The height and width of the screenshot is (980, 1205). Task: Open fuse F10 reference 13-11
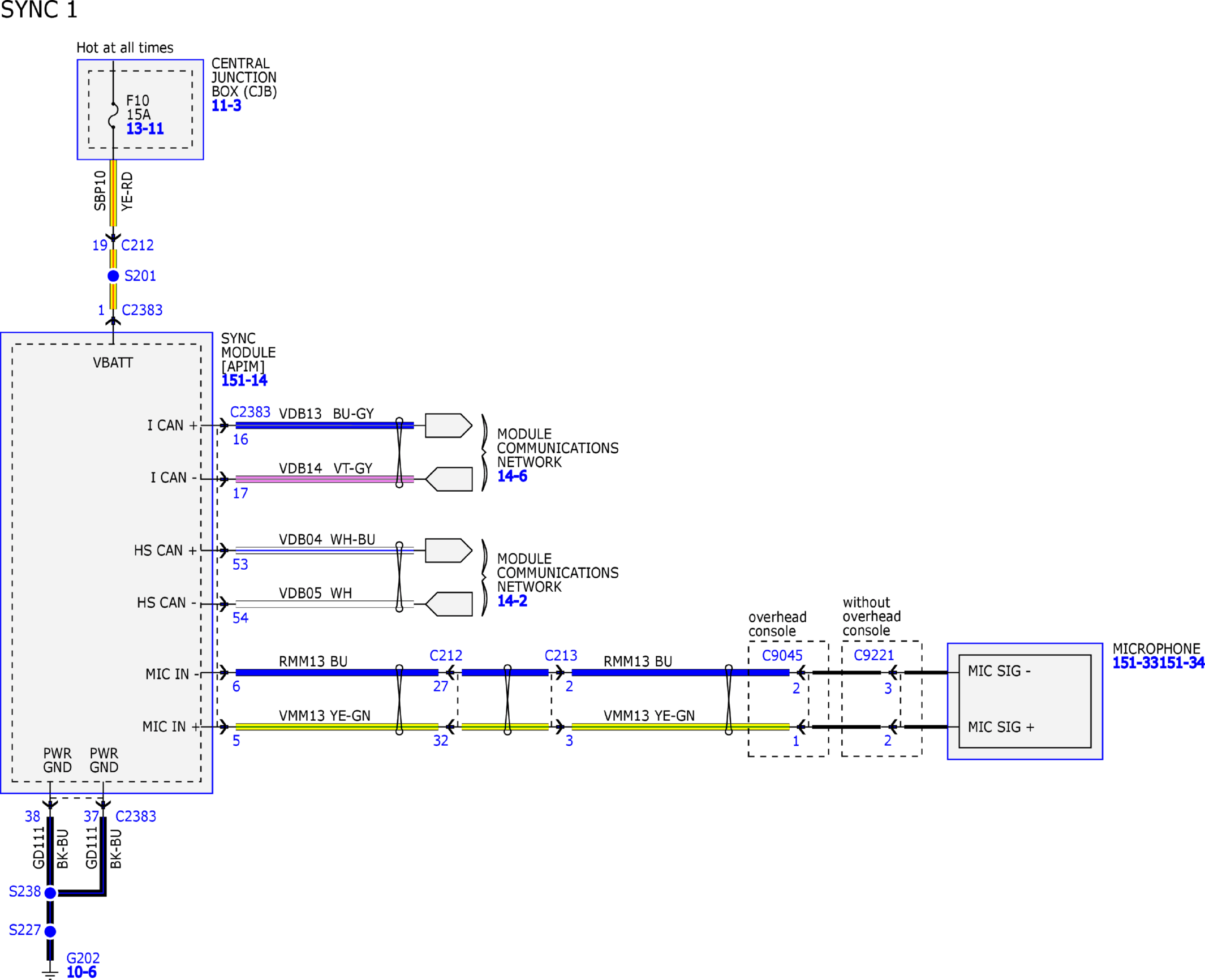[x=145, y=129]
